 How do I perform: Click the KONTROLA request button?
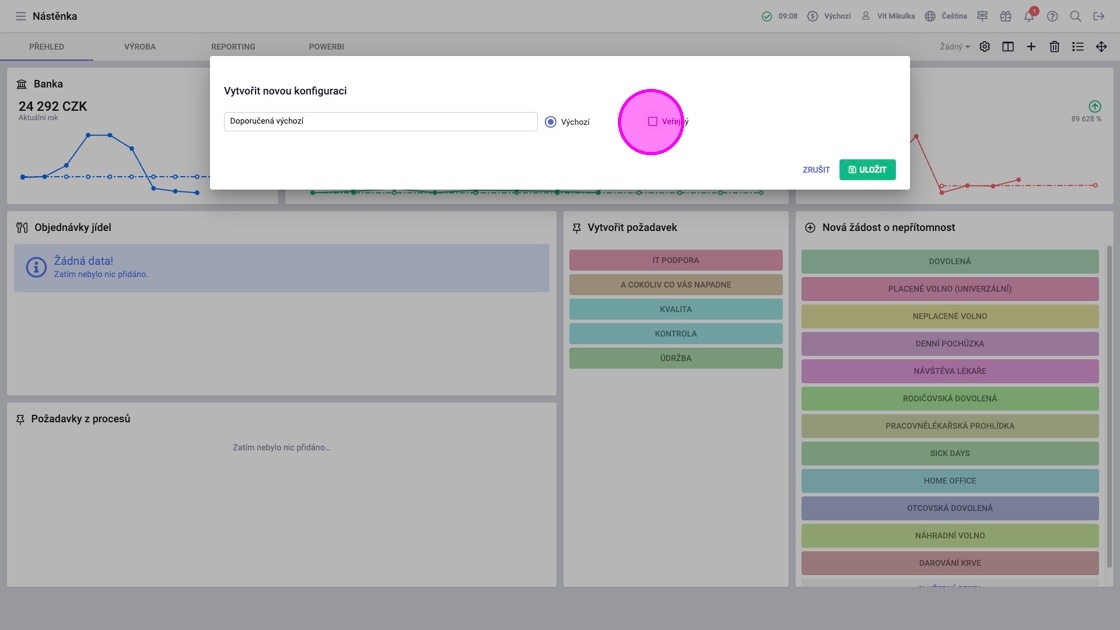point(676,334)
